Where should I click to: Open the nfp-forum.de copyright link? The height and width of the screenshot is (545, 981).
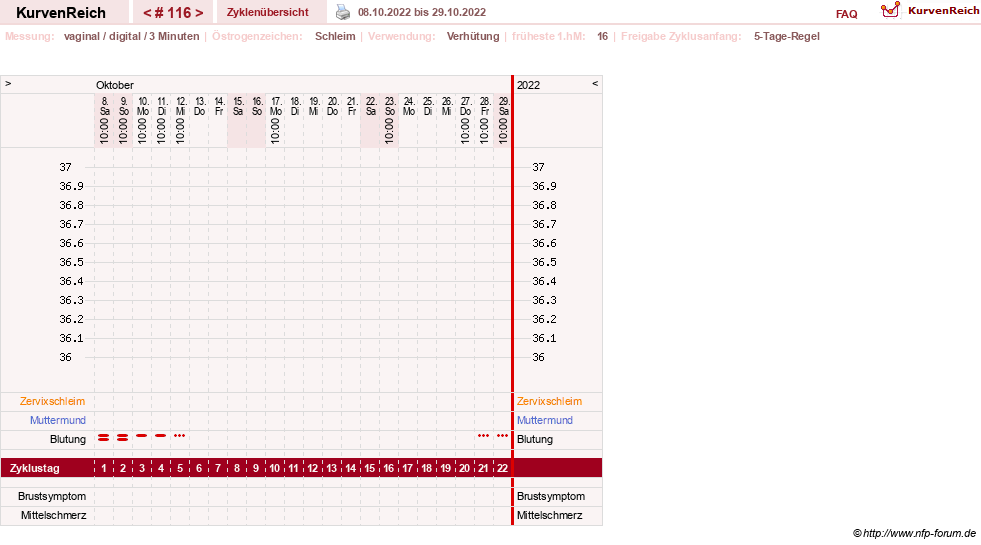pos(914,533)
